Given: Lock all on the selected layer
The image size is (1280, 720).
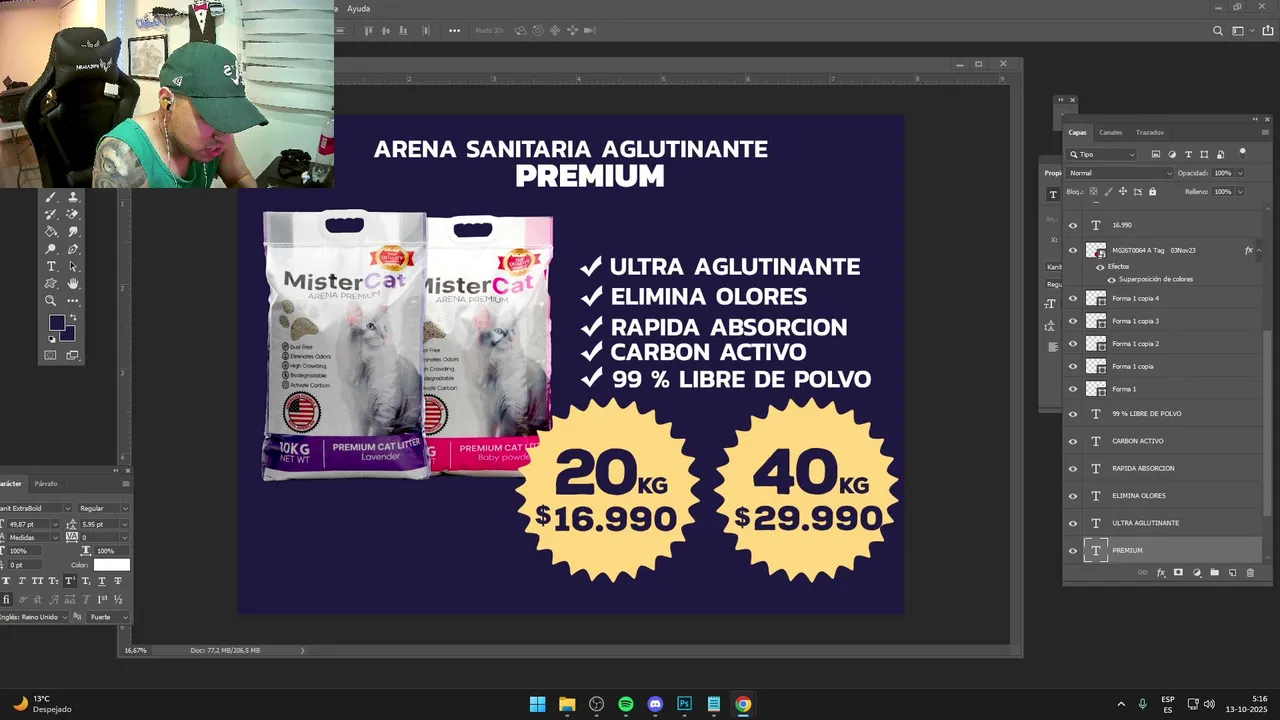Looking at the screenshot, I should tap(1152, 192).
